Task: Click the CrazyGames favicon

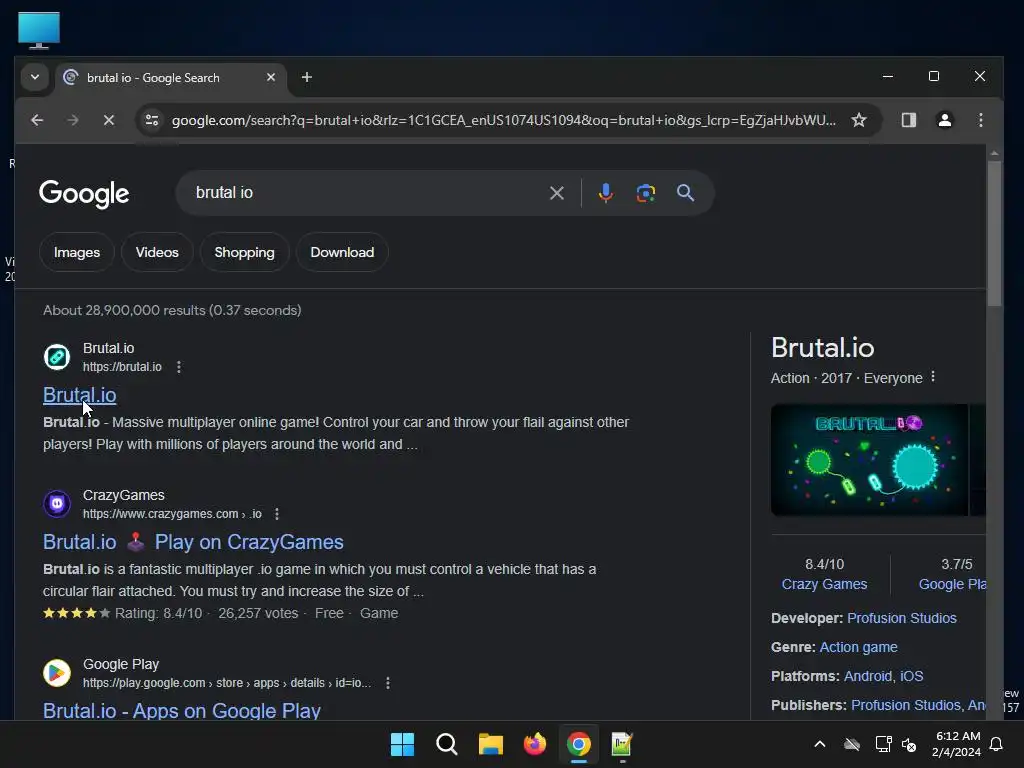Action: tap(57, 504)
